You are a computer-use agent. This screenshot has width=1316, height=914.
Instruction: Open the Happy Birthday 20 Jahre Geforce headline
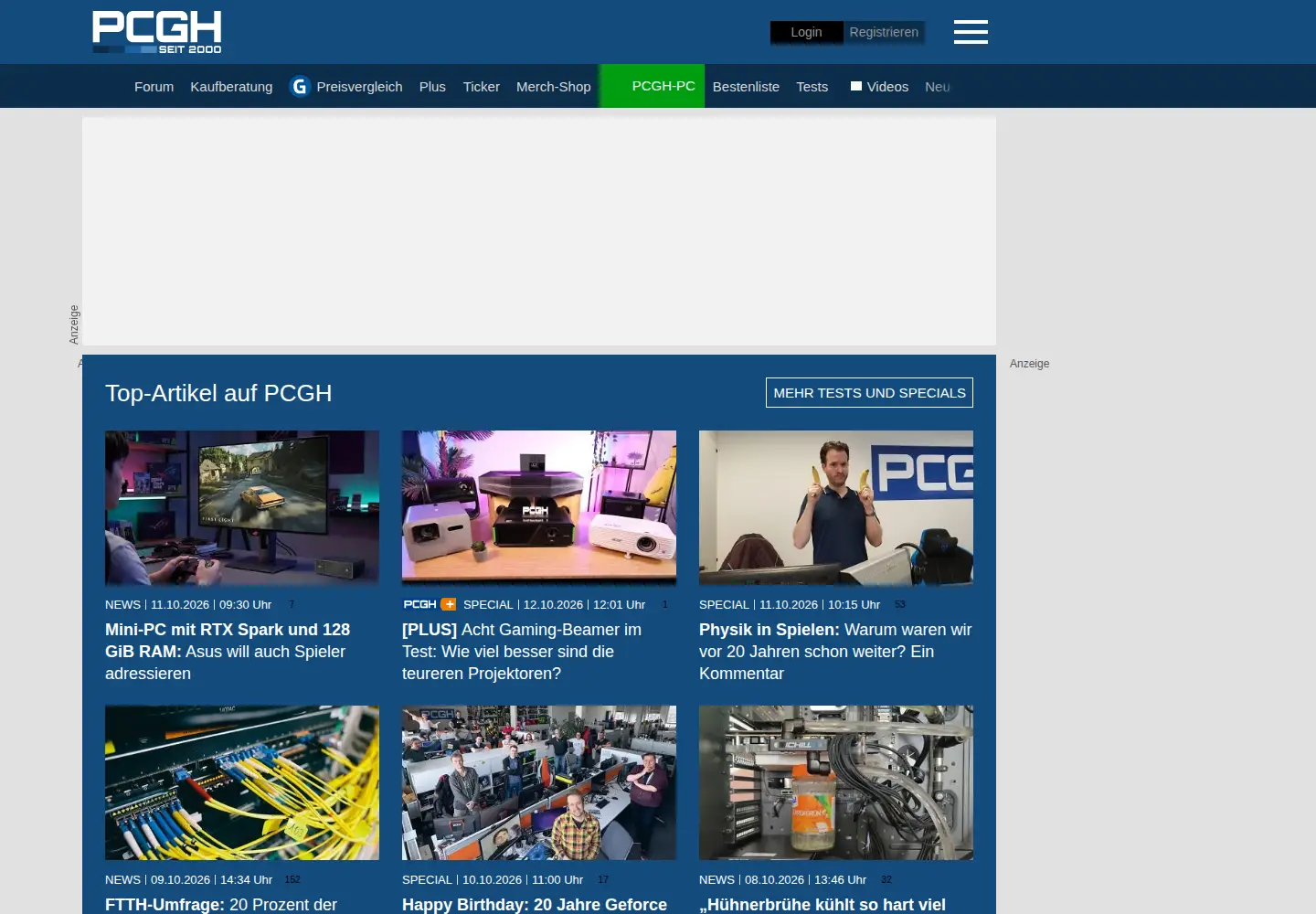535,905
